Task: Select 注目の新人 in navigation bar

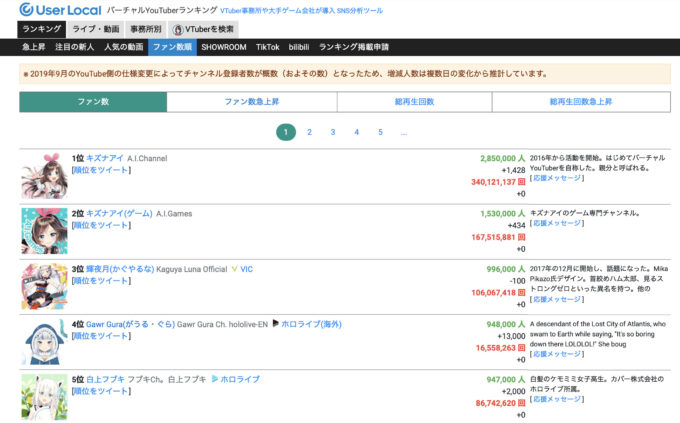Action: pyautogui.click(x=75, y=47)
